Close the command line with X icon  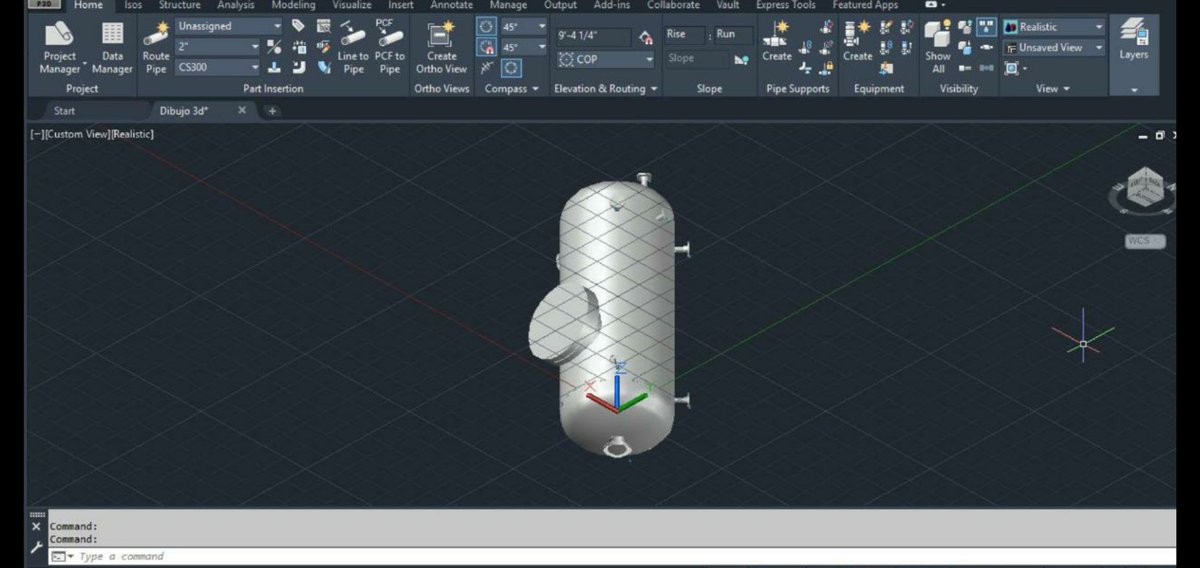click(36, 526)
